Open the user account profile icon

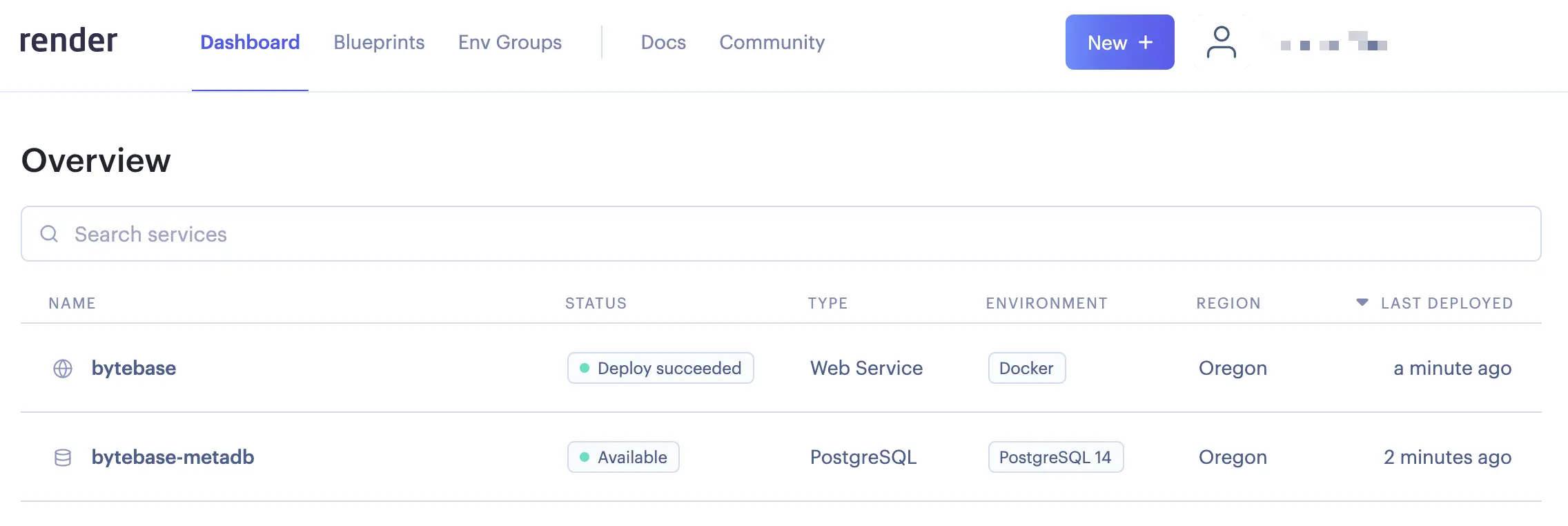click(1221, 42)
